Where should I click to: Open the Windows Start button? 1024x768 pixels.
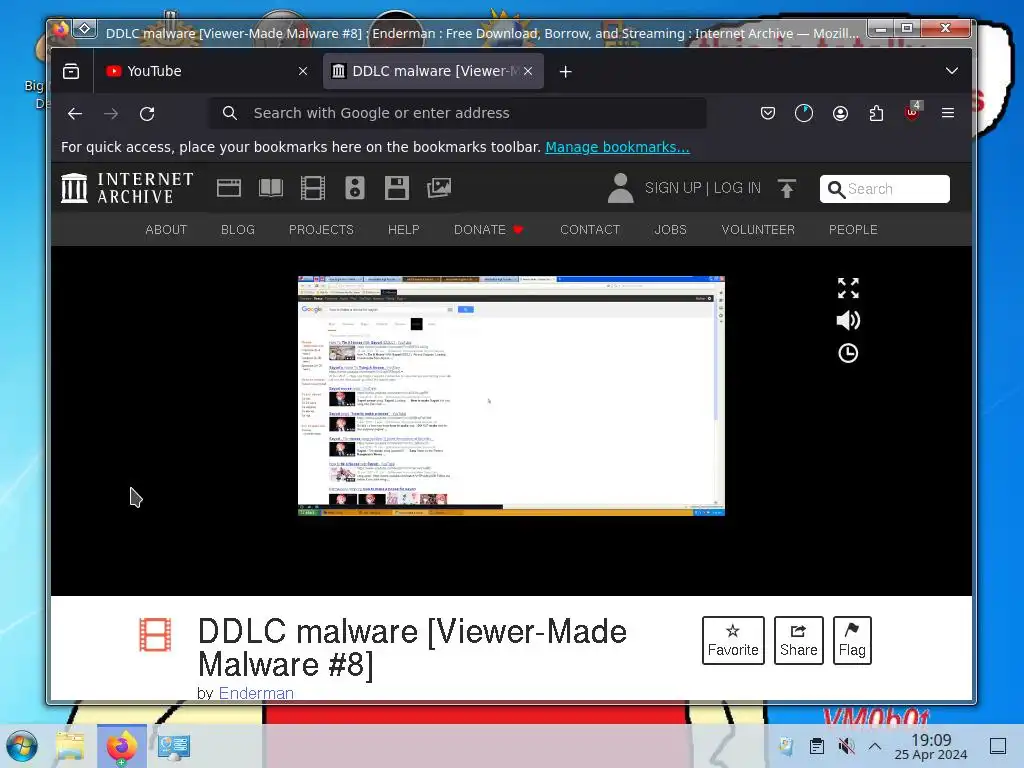(x=22, y=746)
